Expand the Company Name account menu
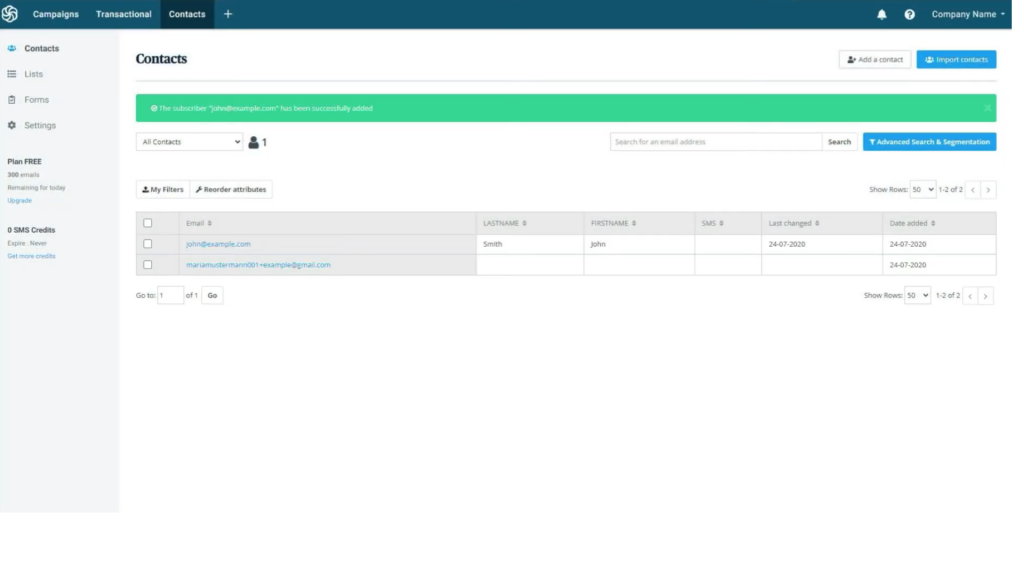Image resolution: width=1024 pixels, height=576 pixels. pos(968,14)
